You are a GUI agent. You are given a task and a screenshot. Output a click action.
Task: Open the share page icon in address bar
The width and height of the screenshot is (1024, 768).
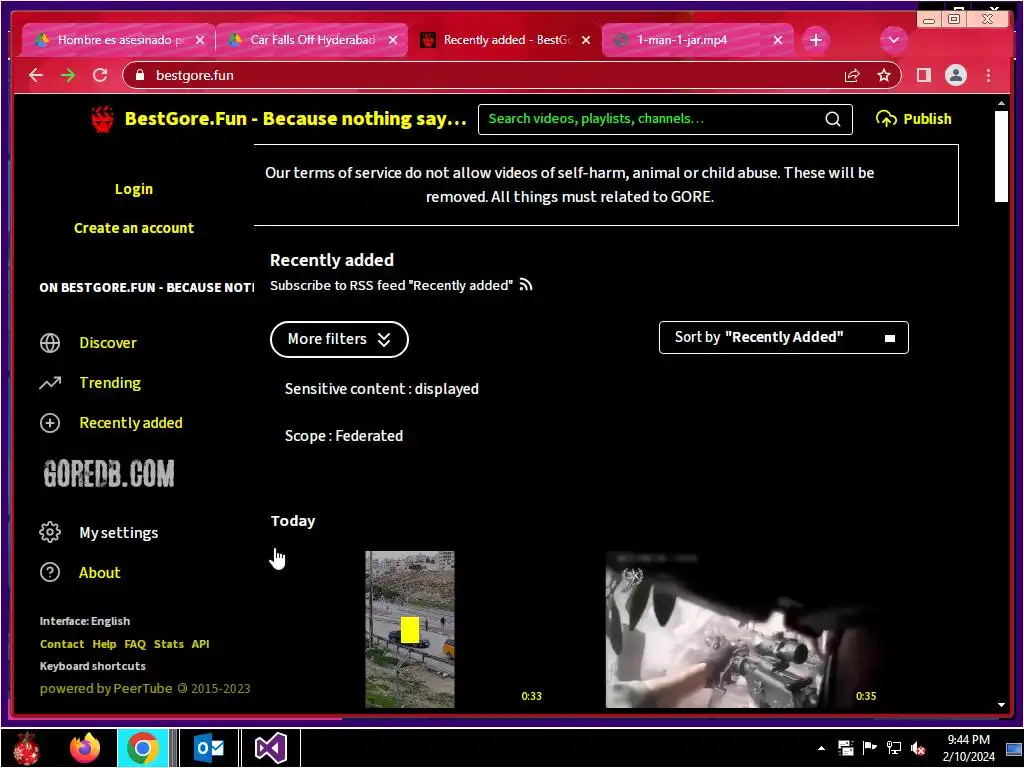(852, 76)
